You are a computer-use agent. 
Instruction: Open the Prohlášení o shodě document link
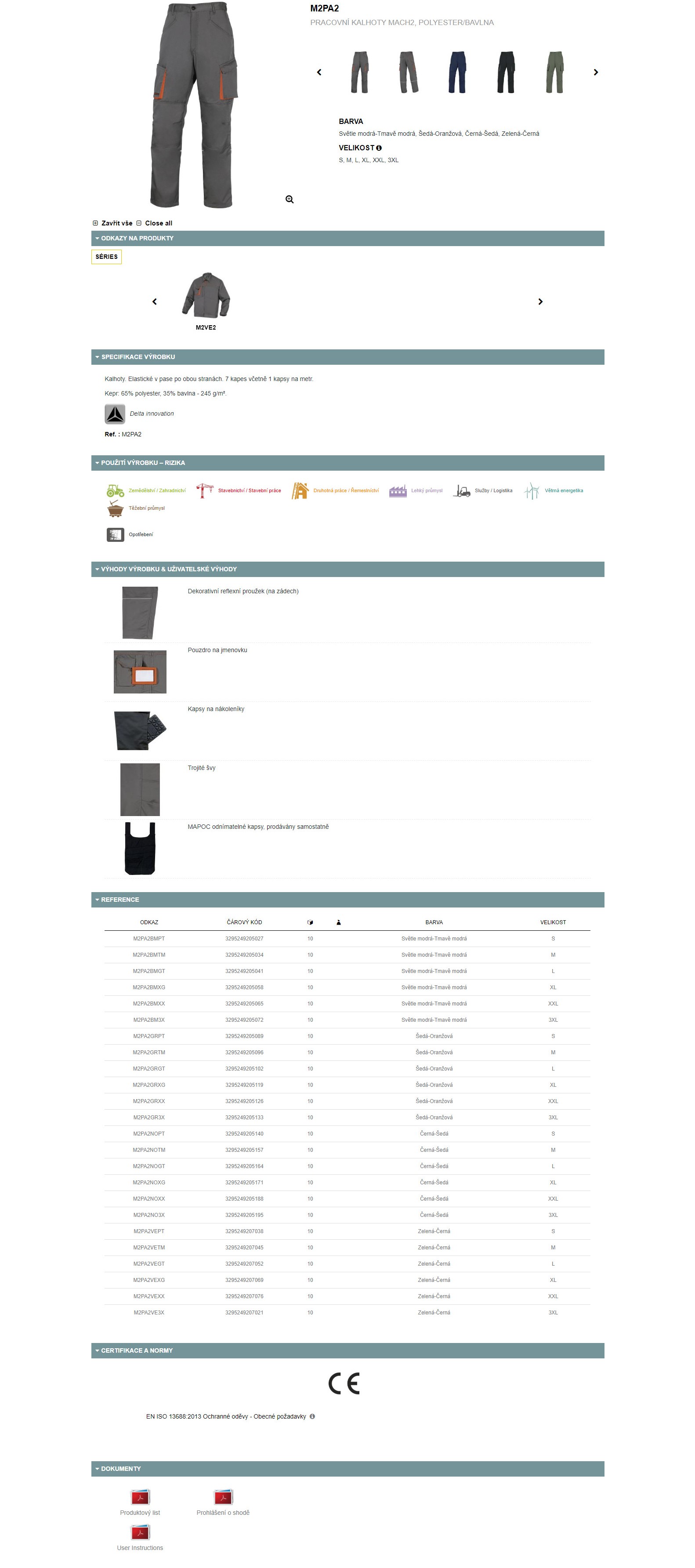tap(223, 1513)
